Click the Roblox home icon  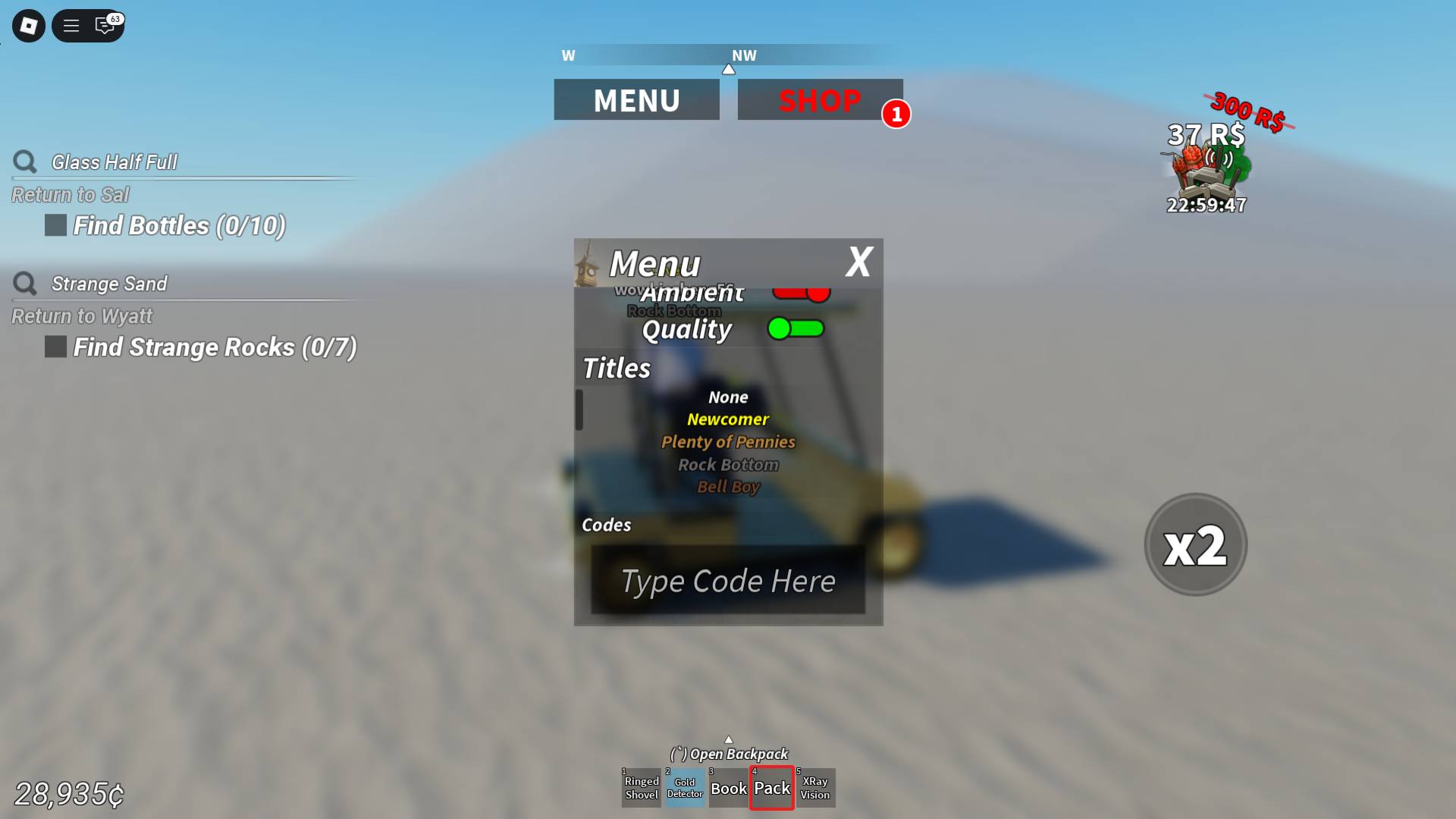[x=27, y=25]
